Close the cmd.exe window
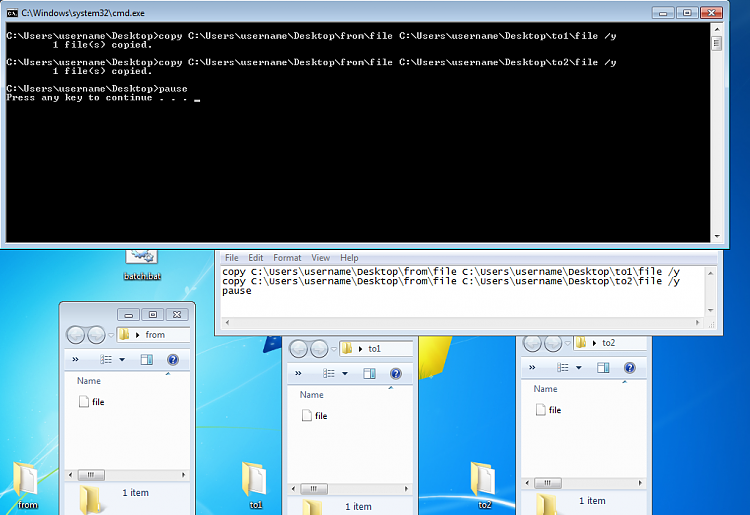 711,13
